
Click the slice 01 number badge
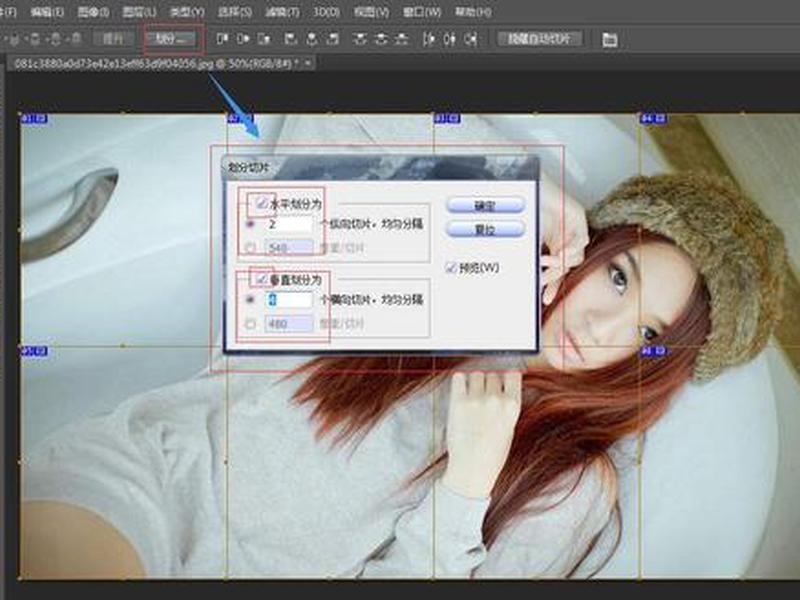click(x=34, y=119)
